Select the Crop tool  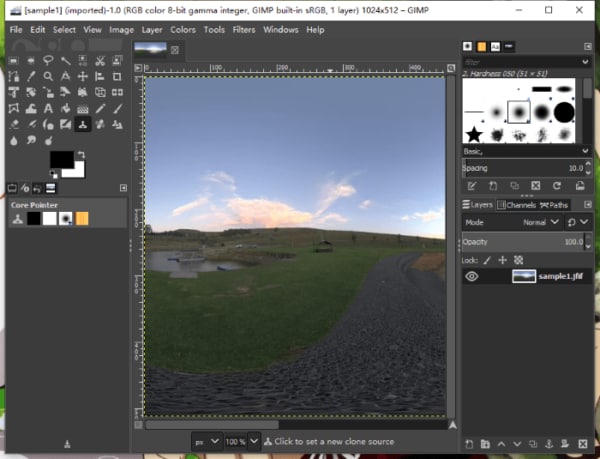click(117, 76)
